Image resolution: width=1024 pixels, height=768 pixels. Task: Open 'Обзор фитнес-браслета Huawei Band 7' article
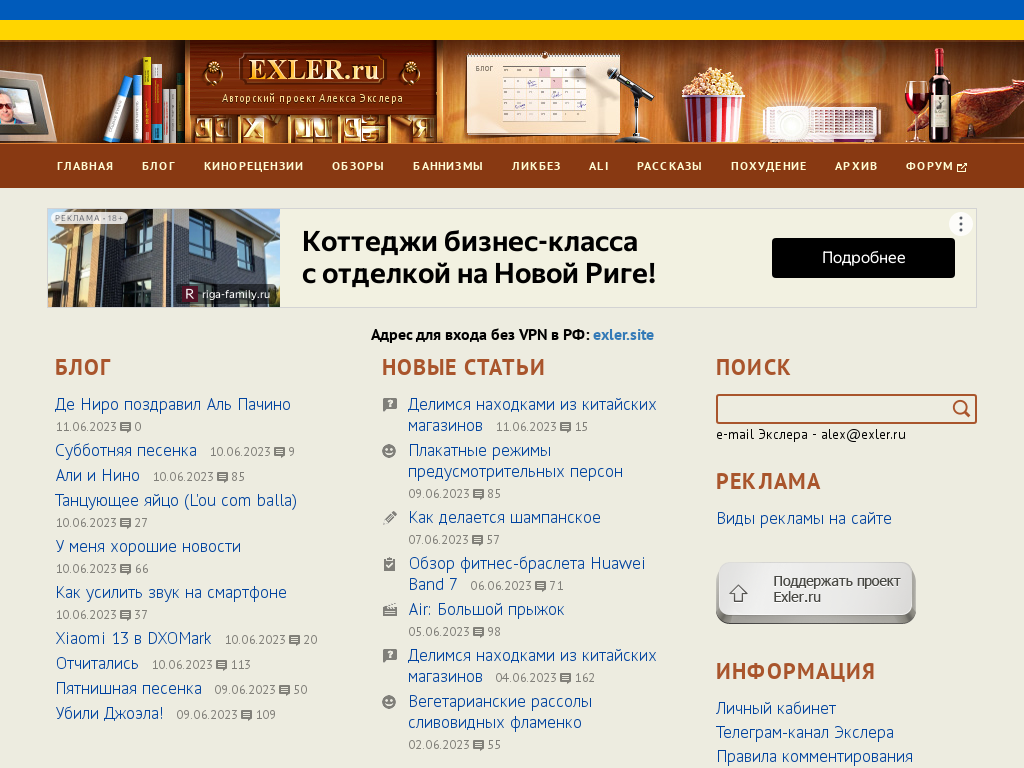[x=526, y=574]
